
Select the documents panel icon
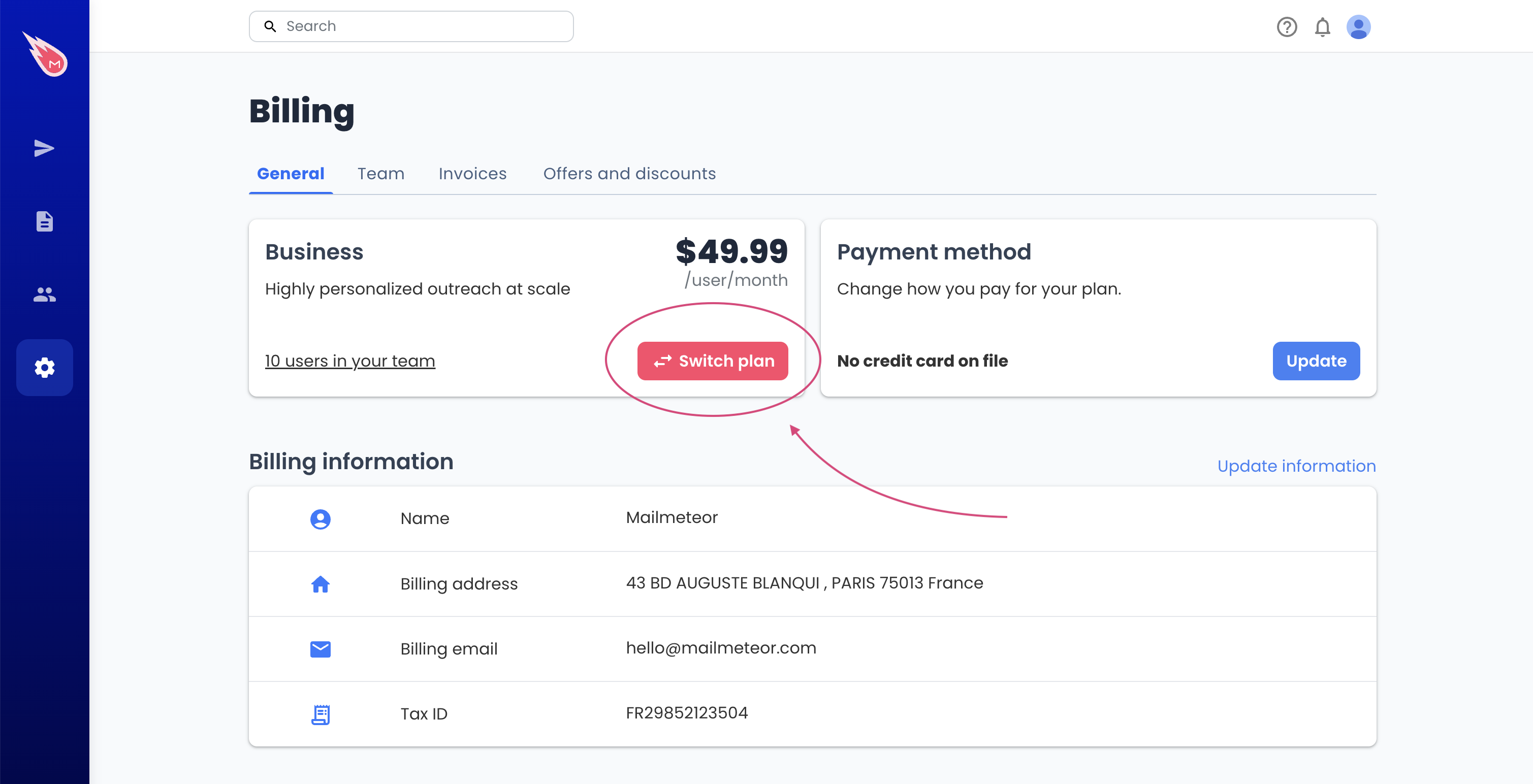45,220
